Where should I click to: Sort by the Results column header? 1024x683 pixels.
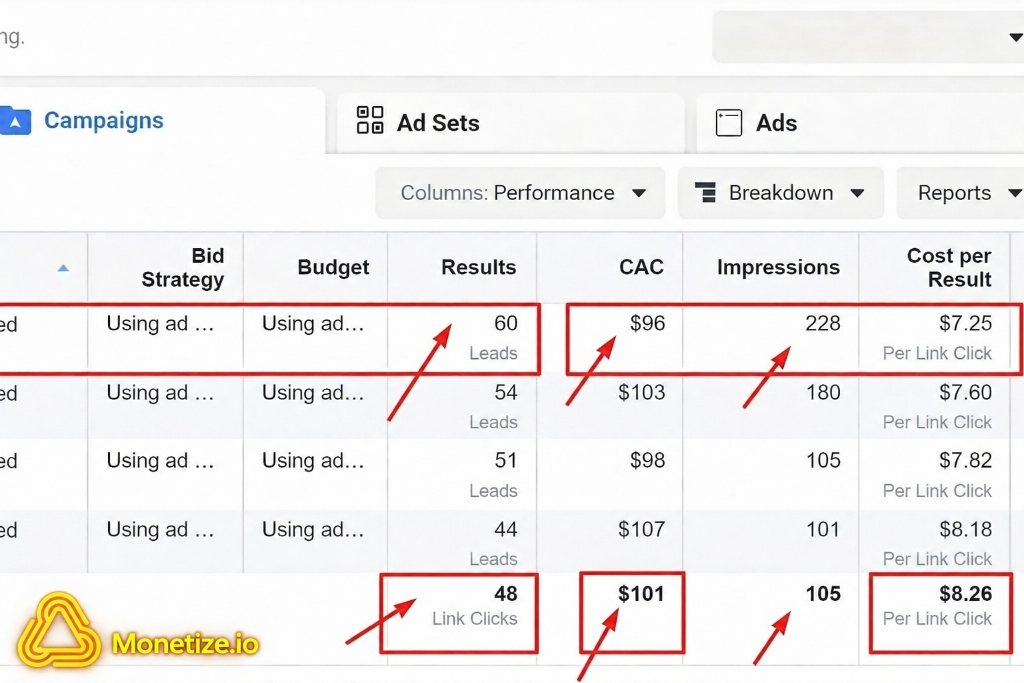click(x=478, y=267)
